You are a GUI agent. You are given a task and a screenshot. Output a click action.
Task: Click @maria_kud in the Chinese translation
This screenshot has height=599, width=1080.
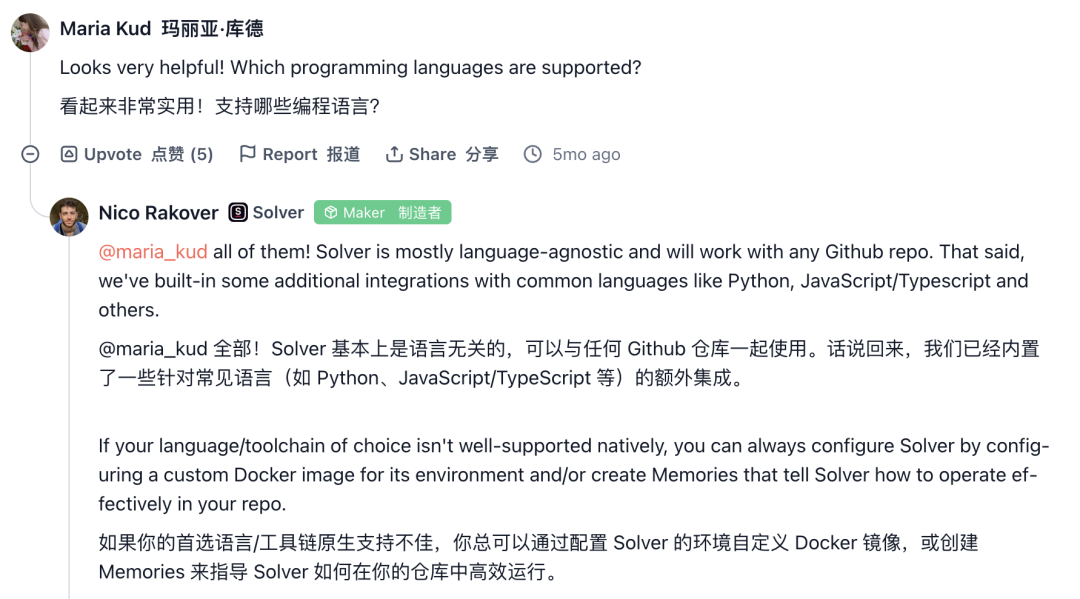click(152, 349)
